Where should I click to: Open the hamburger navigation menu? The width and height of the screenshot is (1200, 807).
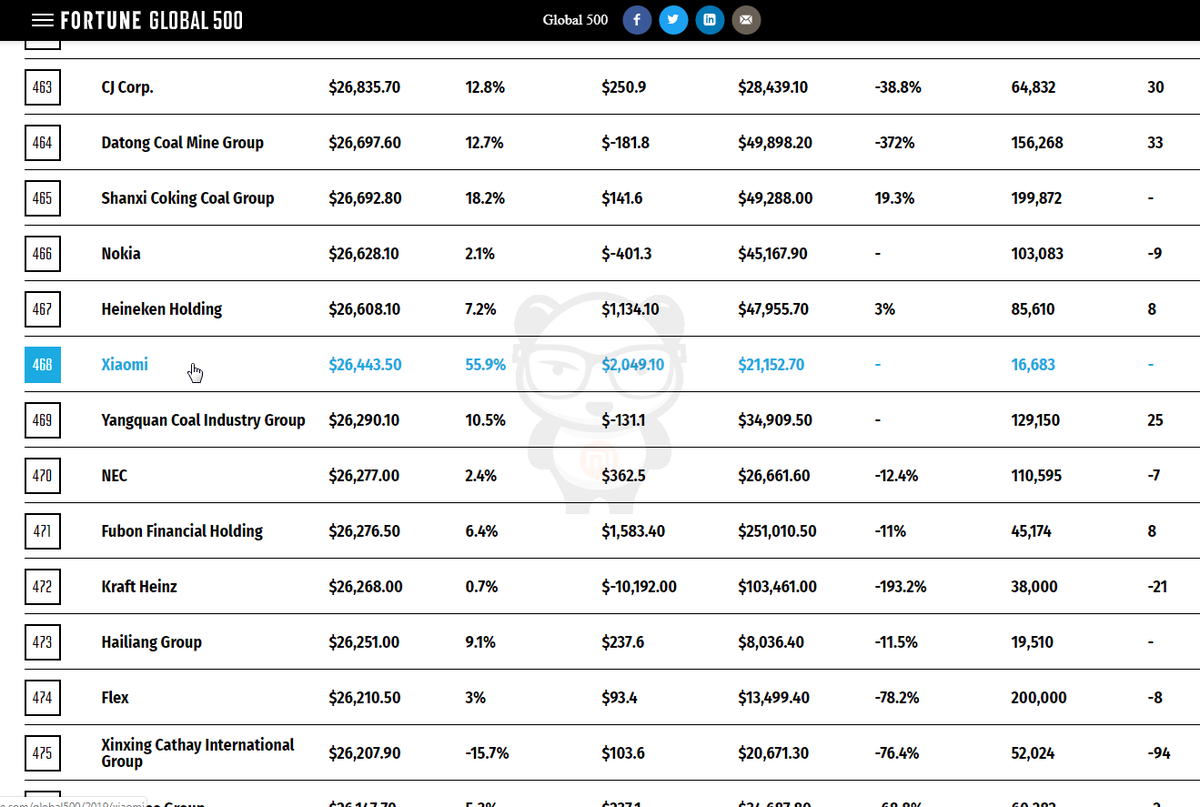click(x=42, y=20)
